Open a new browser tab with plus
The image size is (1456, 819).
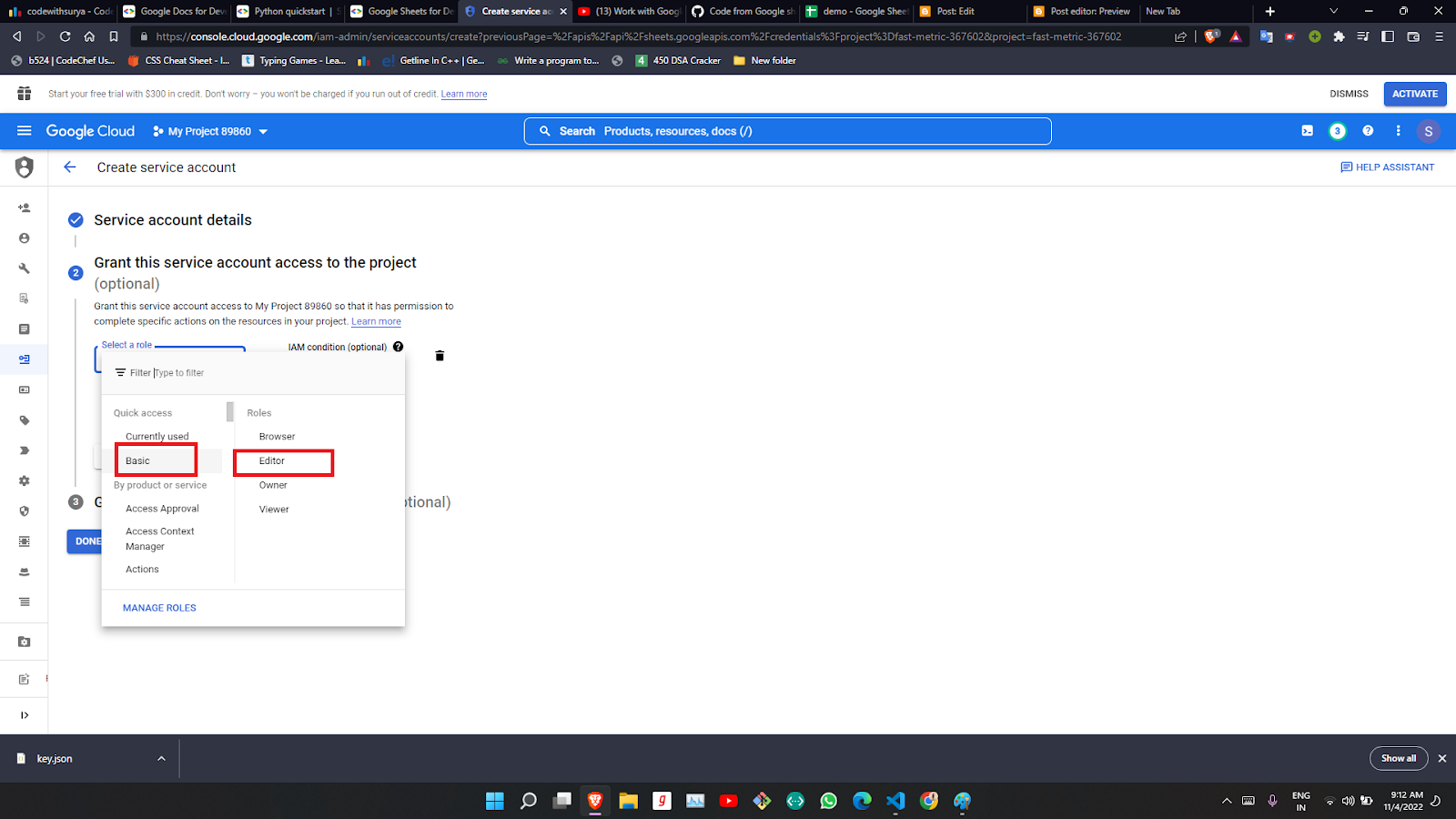coord(1270,11)
